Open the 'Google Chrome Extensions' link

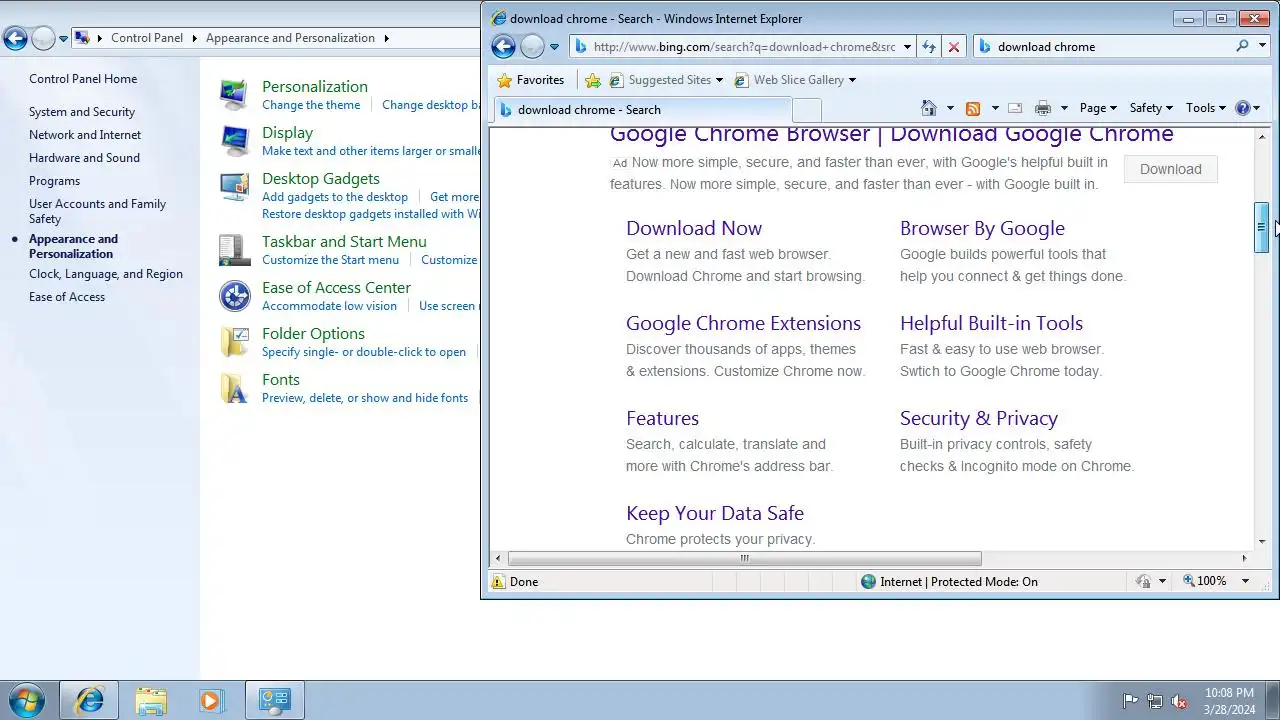(x=743, y=323)
